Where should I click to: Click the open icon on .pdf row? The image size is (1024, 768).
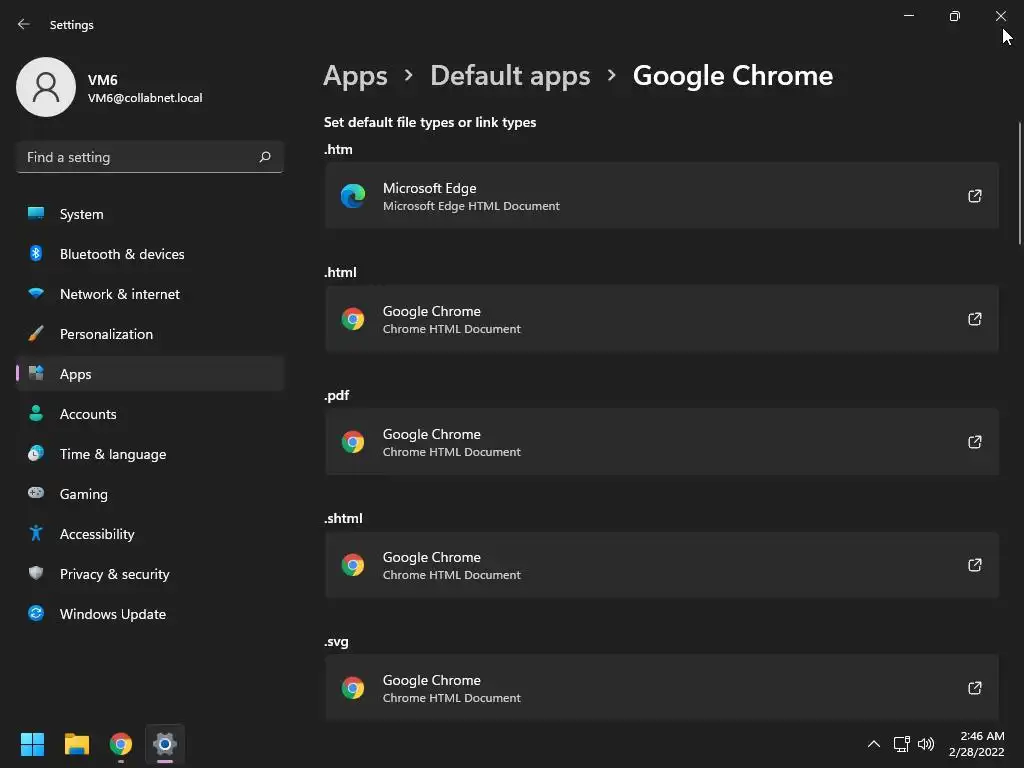[x=974, y=442]
